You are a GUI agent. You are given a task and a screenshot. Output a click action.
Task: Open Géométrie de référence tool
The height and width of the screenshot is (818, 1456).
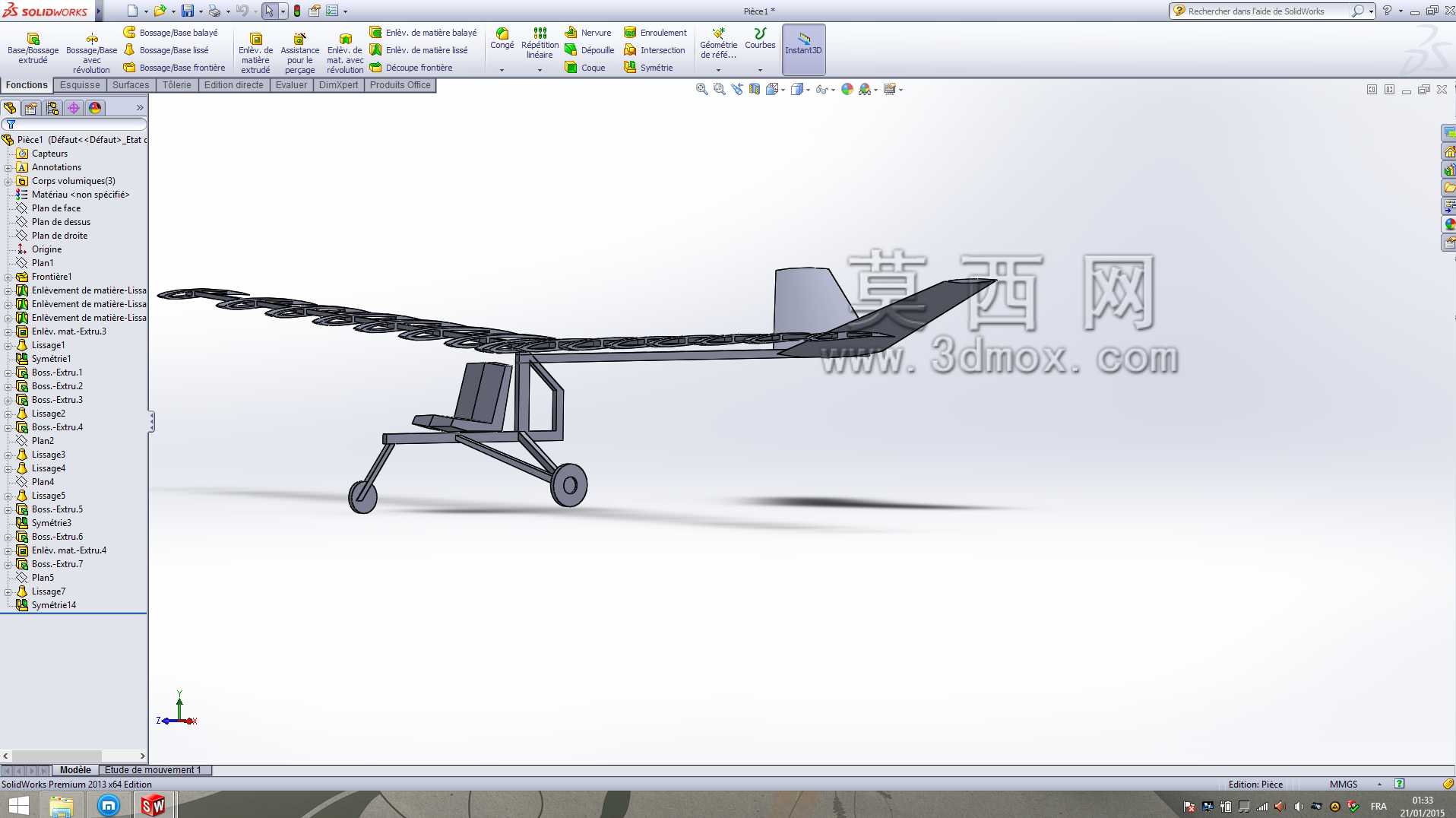point(718,43)
